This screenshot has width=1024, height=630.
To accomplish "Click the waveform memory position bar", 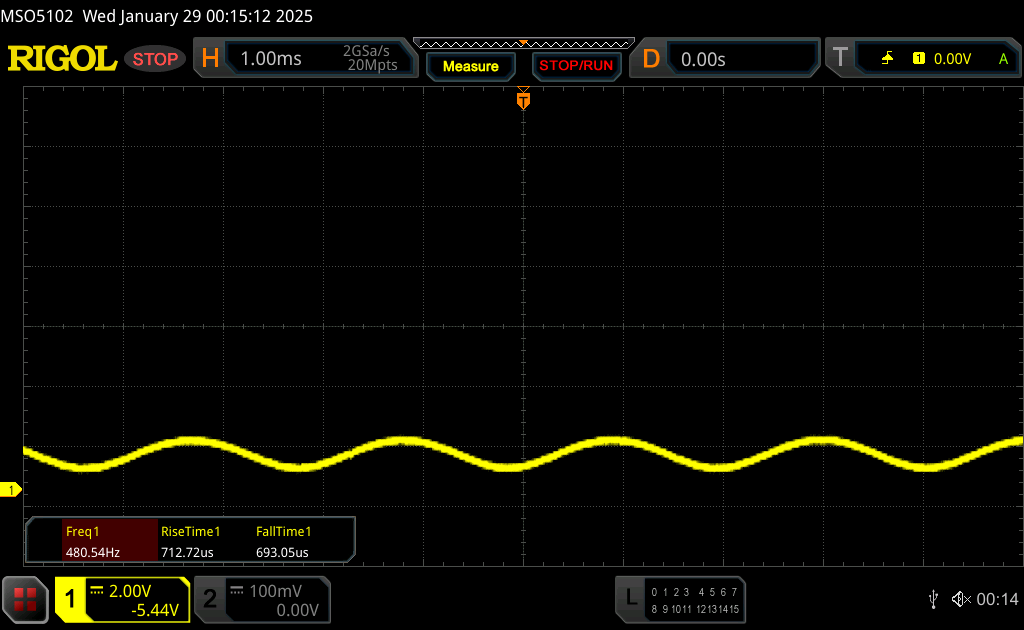I will (523, 43).
